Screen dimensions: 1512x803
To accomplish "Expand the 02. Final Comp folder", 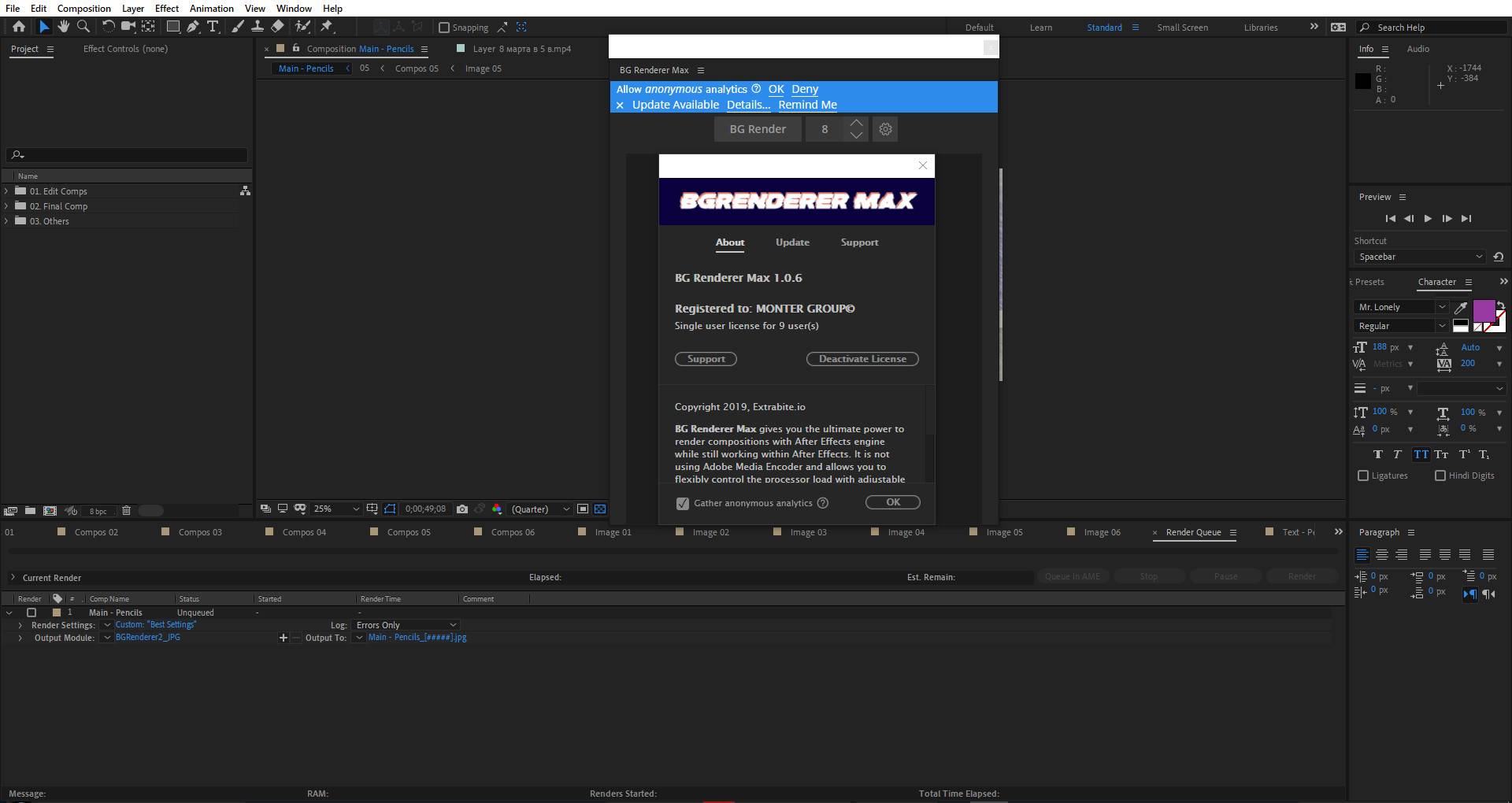I will click(7, 206).
